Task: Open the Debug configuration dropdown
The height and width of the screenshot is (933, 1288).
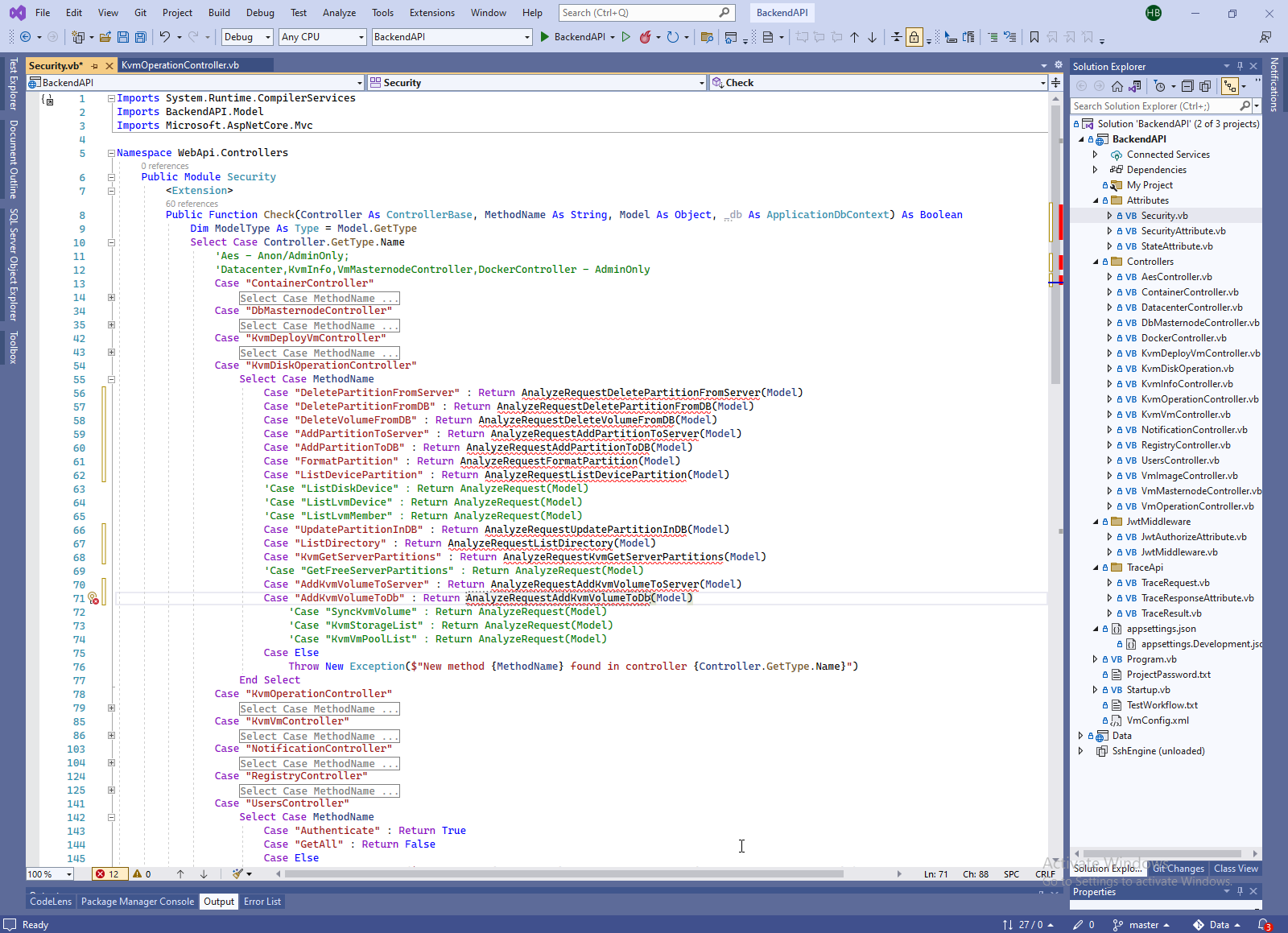Action: [x=246, y=37]
